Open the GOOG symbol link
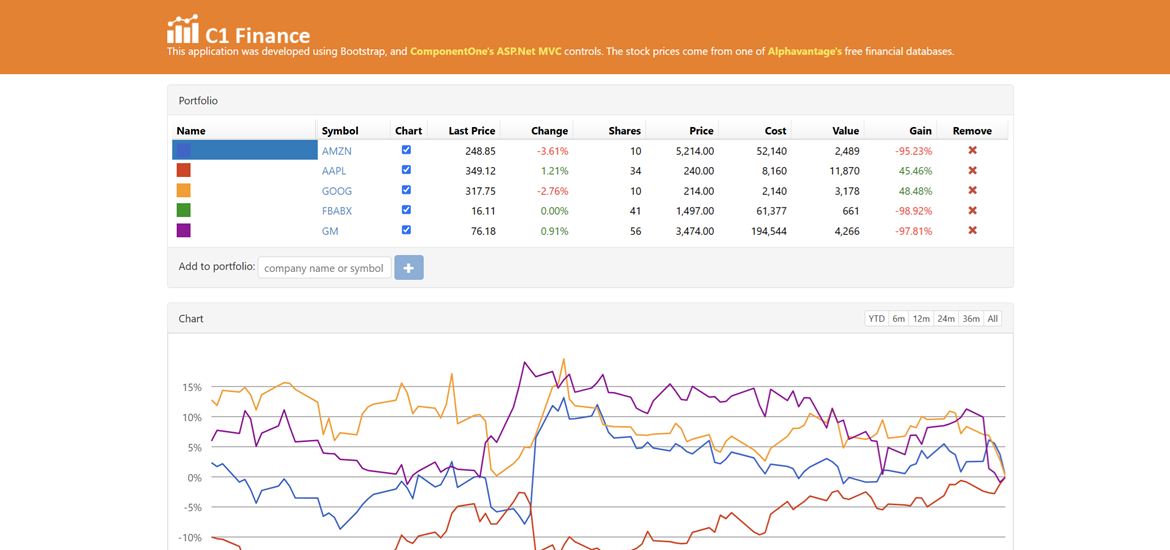The width and height of the screenshot is (1170, 550). coord(337,191)
